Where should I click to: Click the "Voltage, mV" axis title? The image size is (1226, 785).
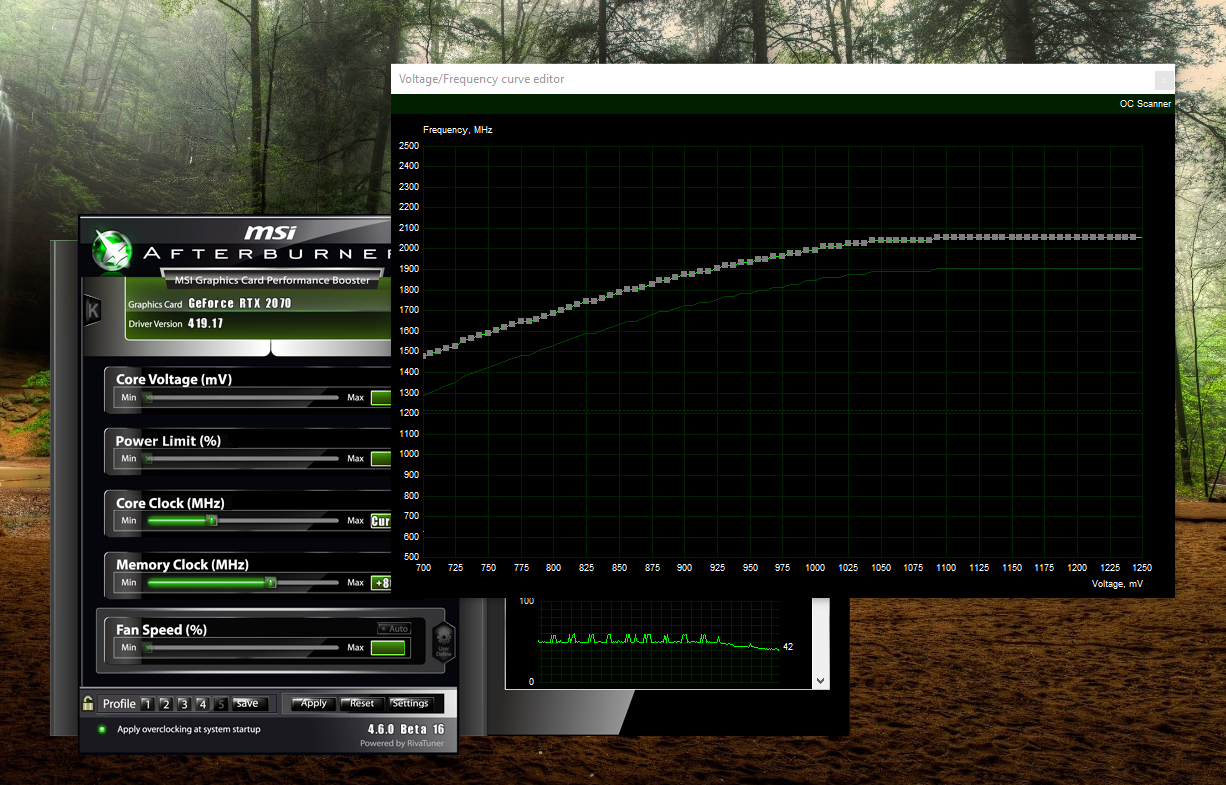[x=1118, y=584]
